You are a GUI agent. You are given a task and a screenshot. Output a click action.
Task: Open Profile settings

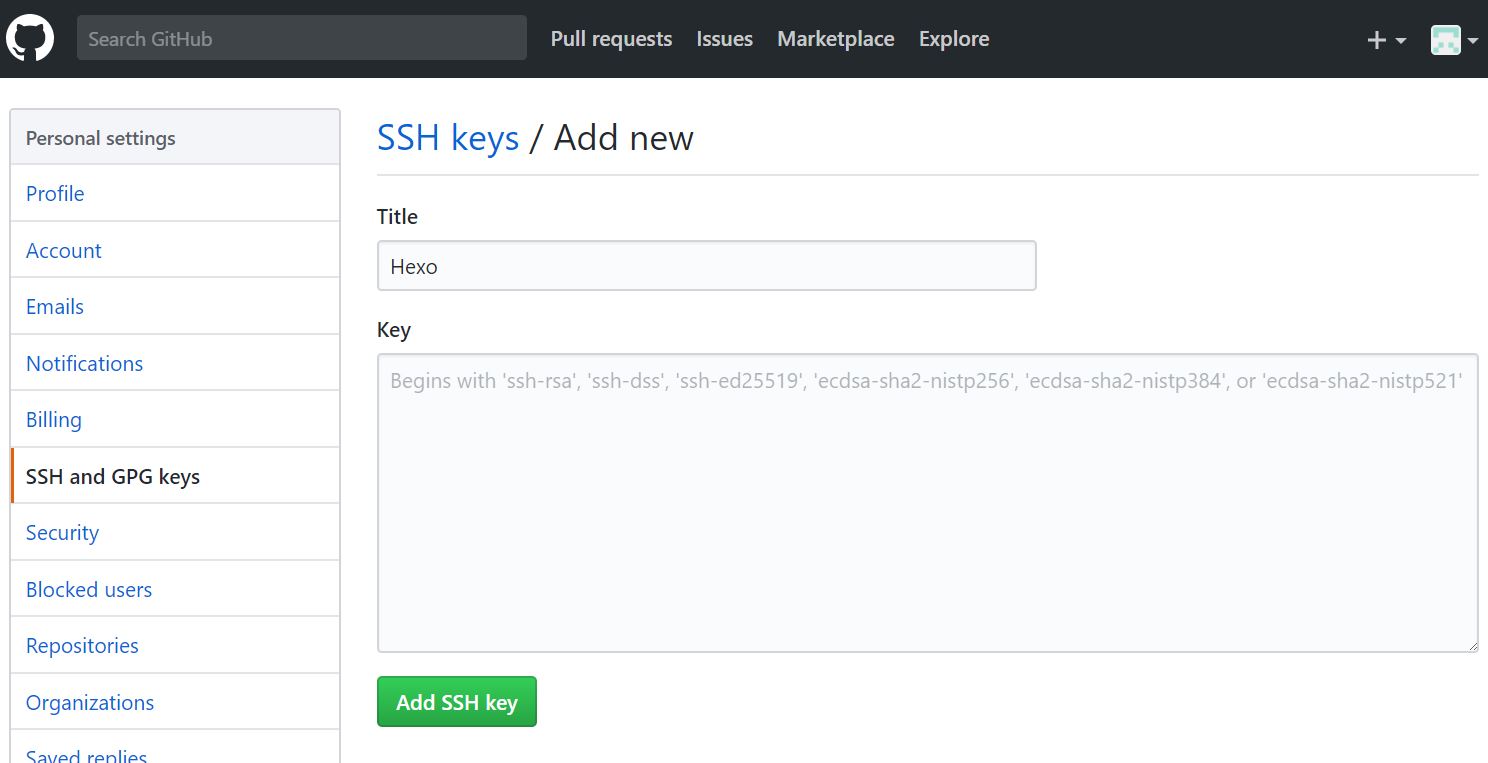(x=175, y=193)
